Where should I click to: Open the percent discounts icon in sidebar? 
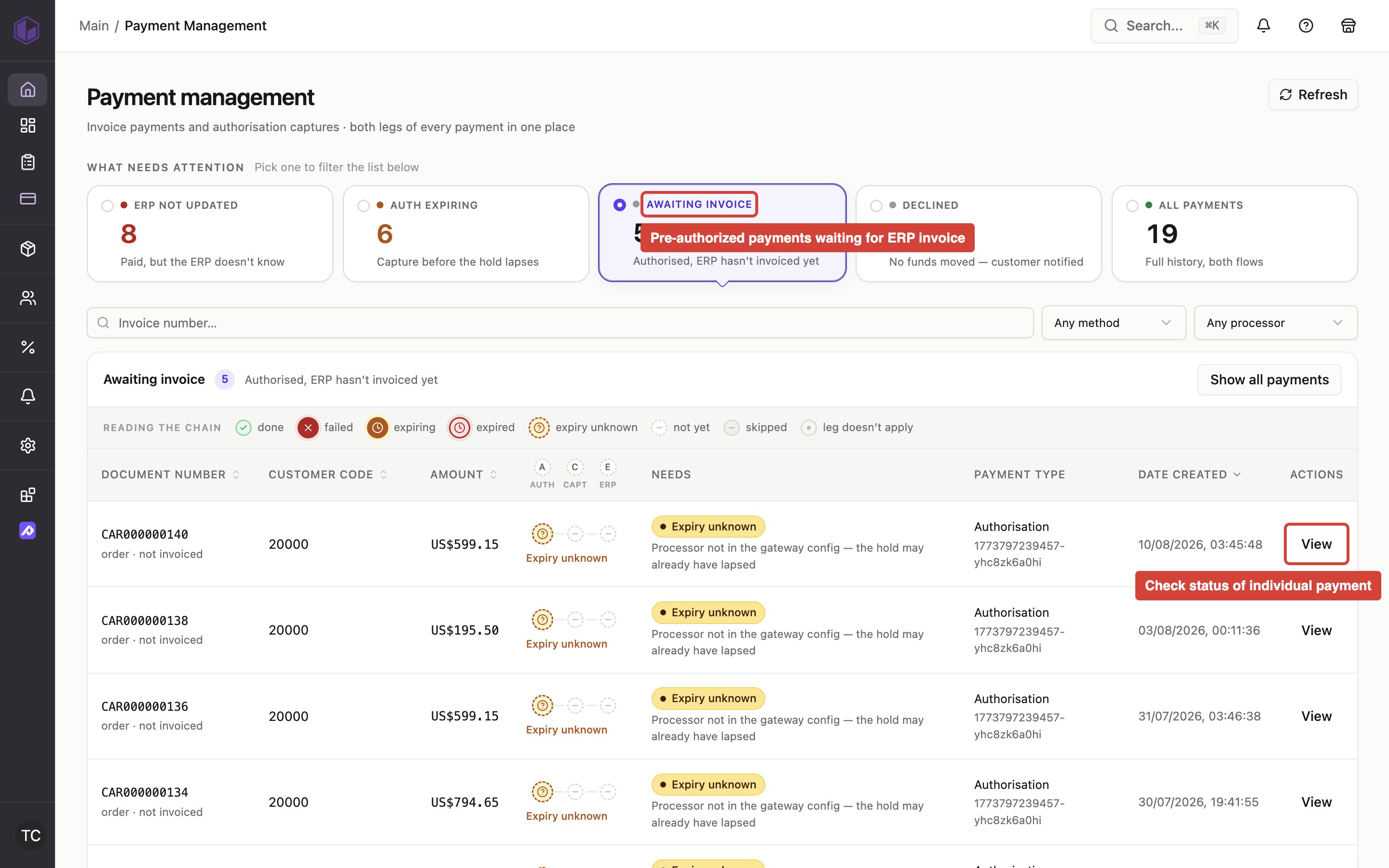[27, 347]
